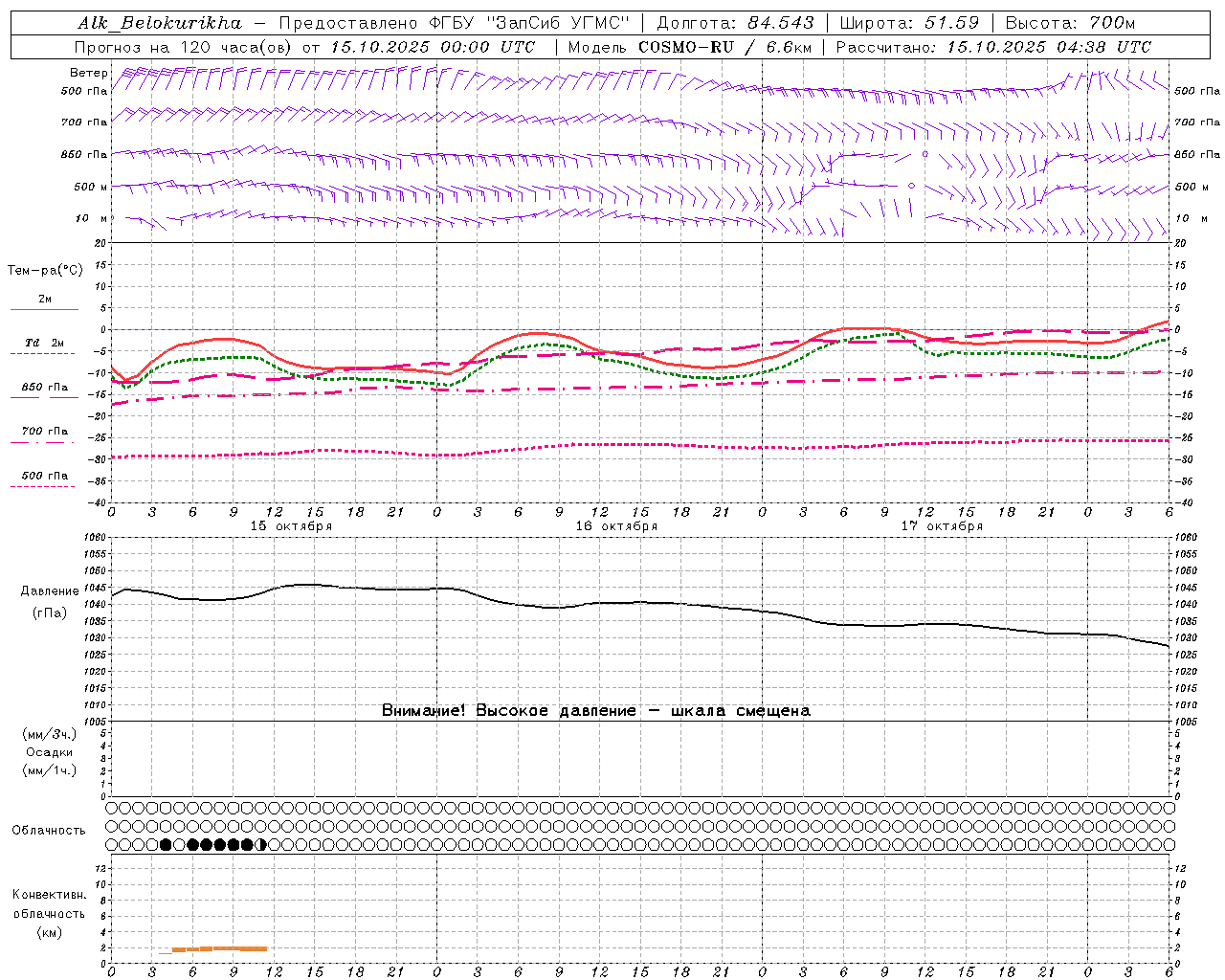Select the (мм/1ч.) precipitation unit label

click(50, 770)
